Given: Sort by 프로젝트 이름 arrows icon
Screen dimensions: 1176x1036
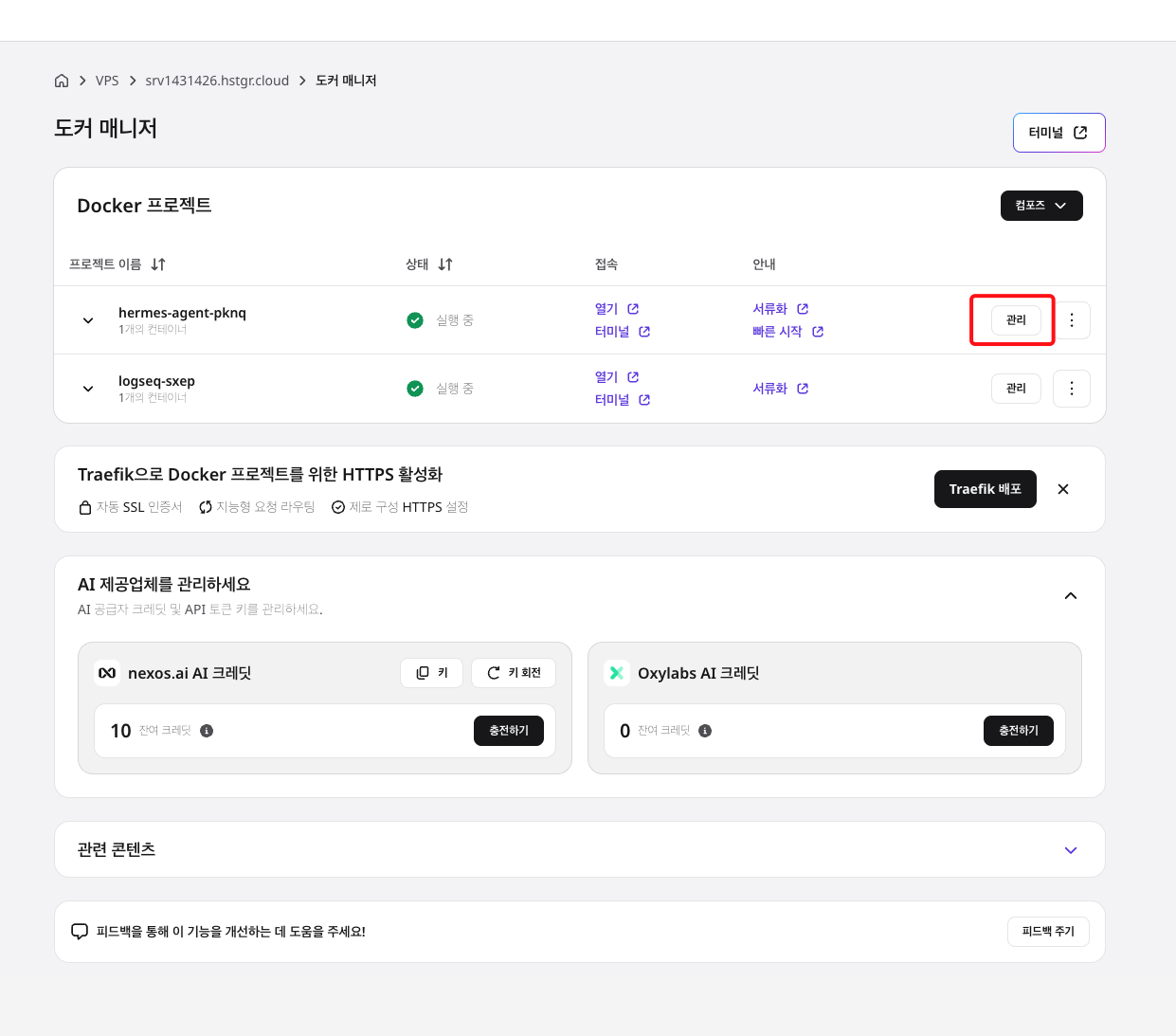Looking at the screenshot, I should pos(158,264).
